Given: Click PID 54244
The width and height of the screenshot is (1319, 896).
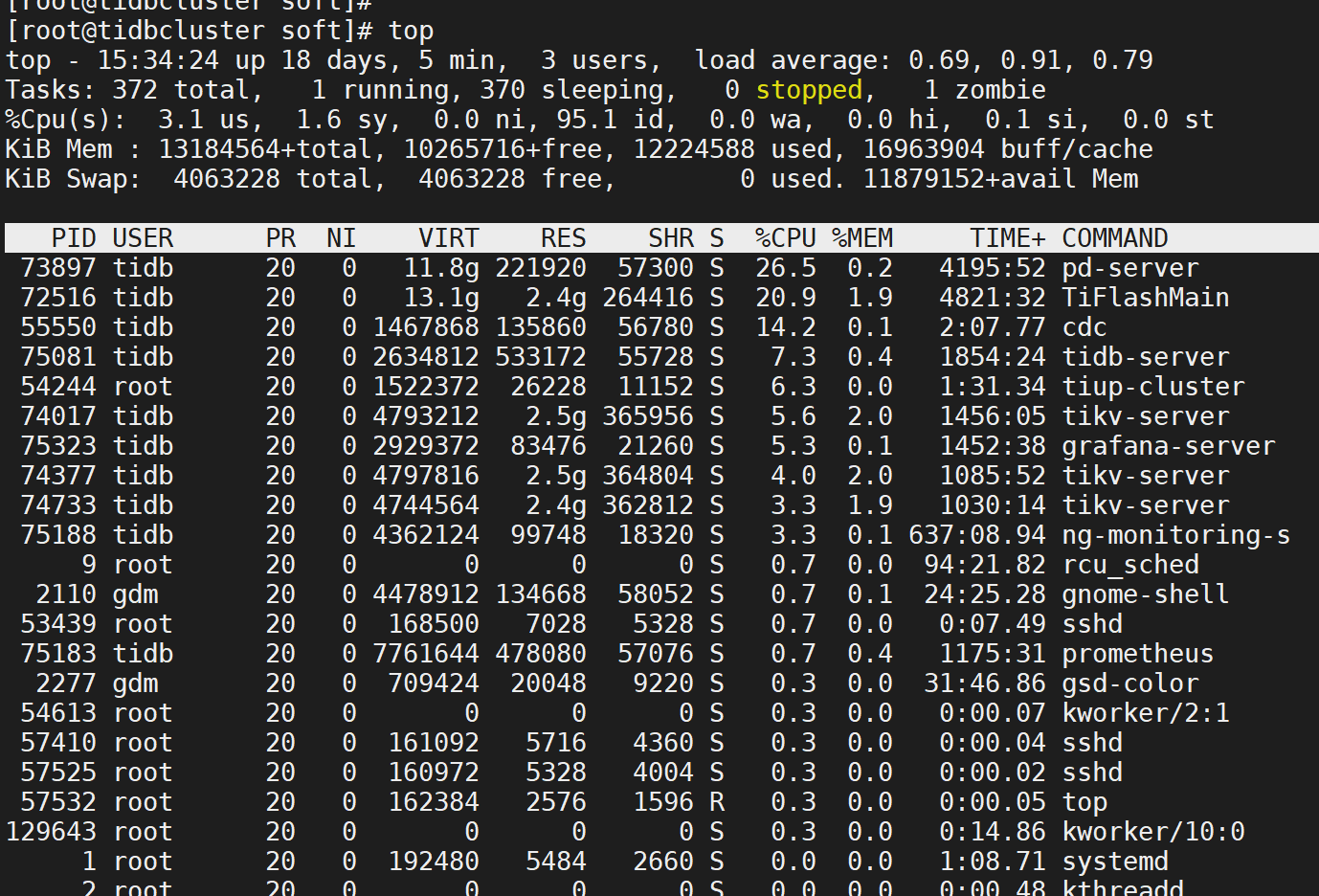Looking at the screenshot, I should 58,387.
